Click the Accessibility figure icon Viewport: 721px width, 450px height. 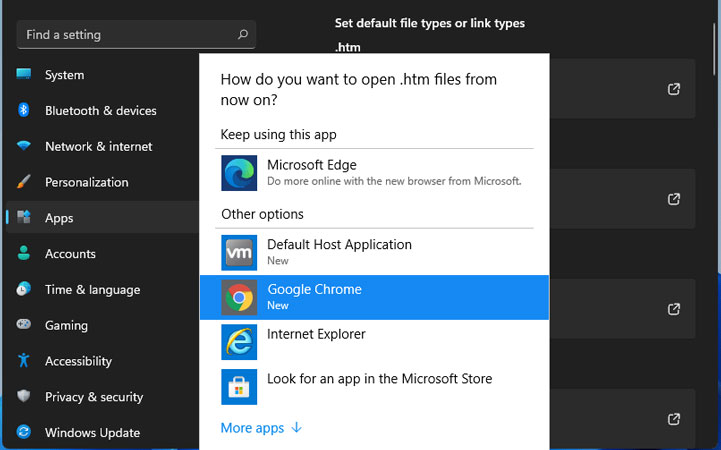pos(23,360)
